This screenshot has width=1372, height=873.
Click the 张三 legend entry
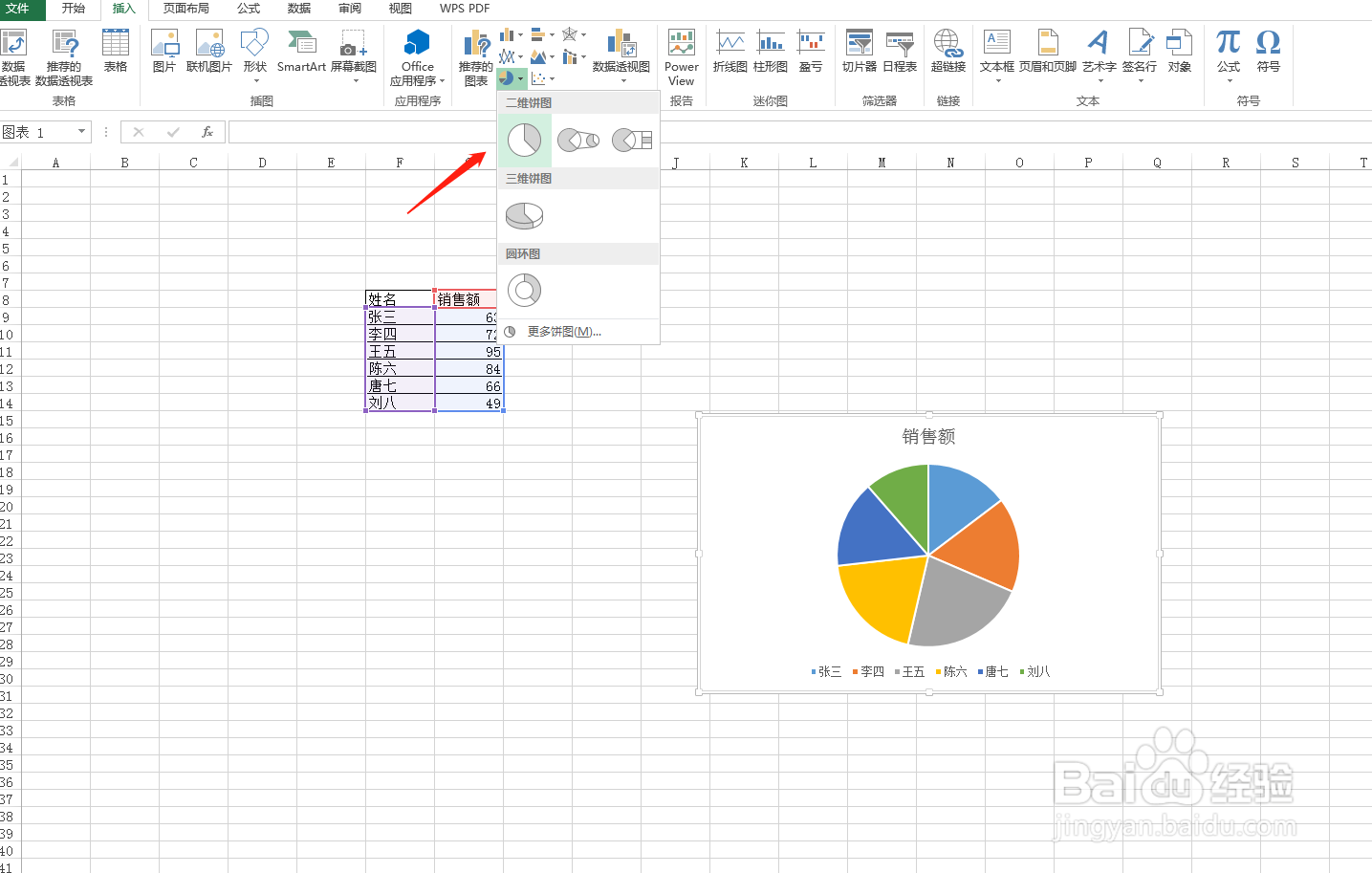coord(827,672)
